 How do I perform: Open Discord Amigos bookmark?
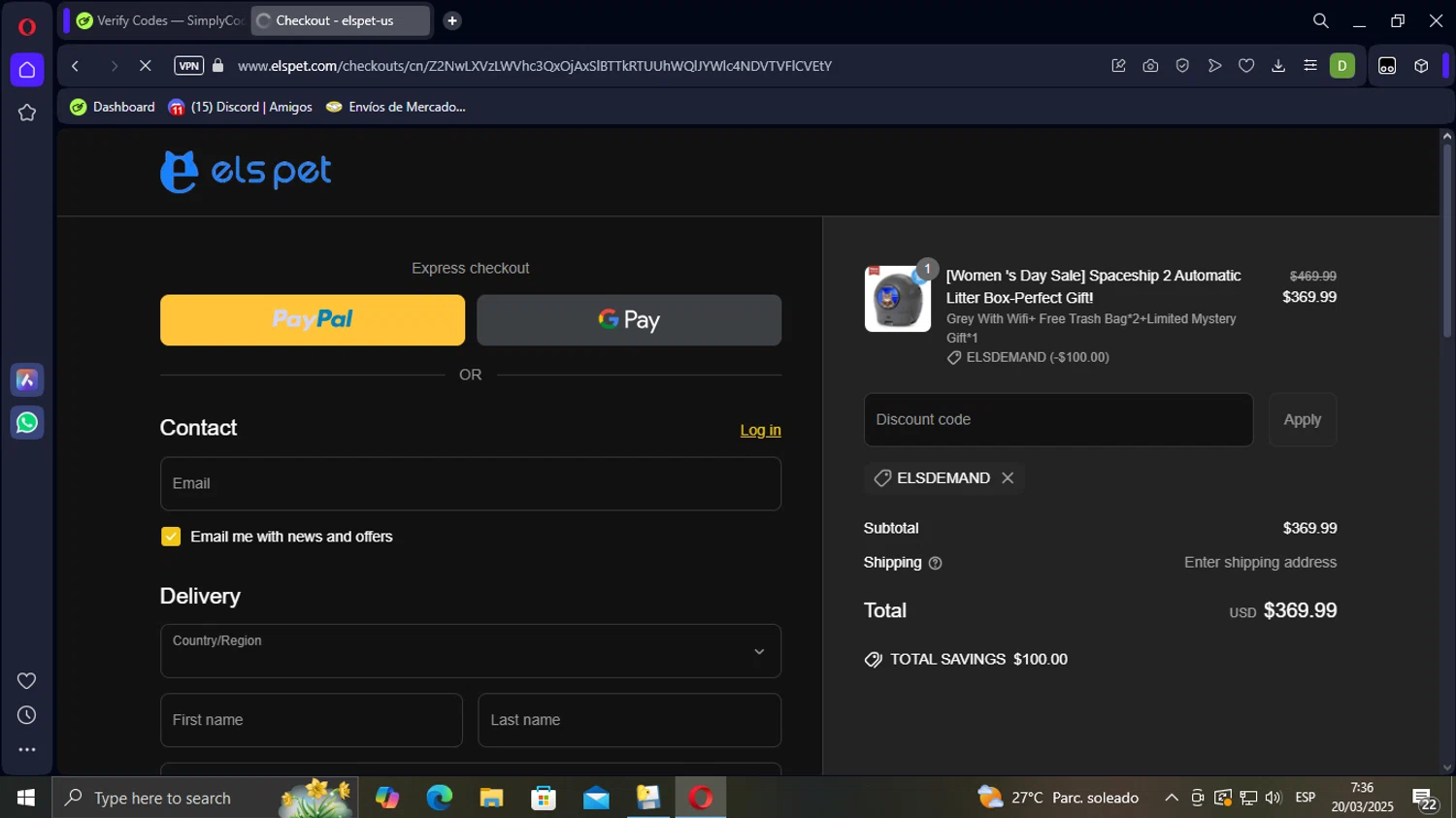pos(240,107)
